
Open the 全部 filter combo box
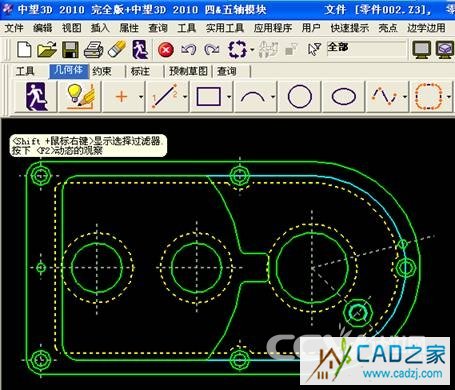[367, 50]
